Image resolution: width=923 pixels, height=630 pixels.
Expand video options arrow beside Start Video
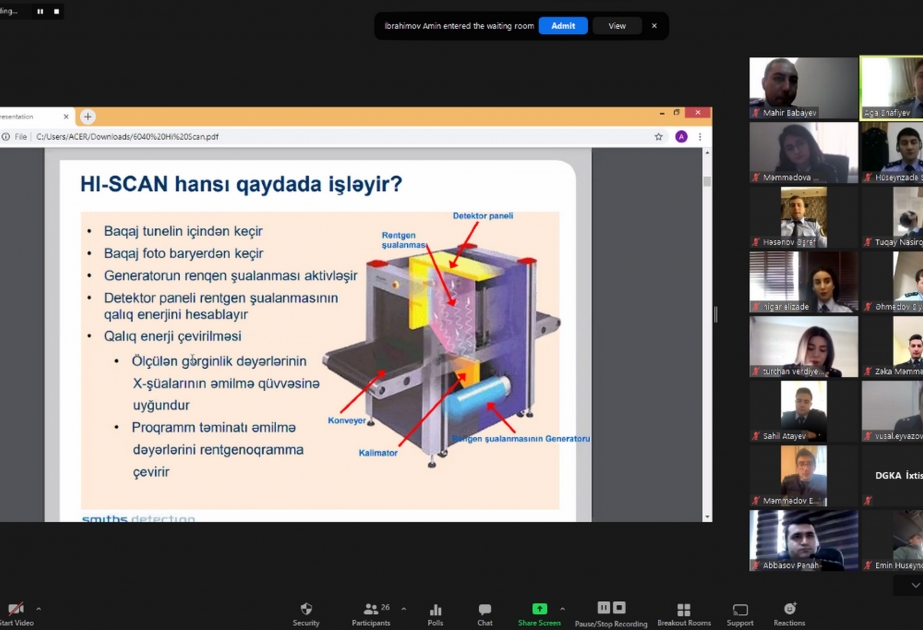pos(38,609)
